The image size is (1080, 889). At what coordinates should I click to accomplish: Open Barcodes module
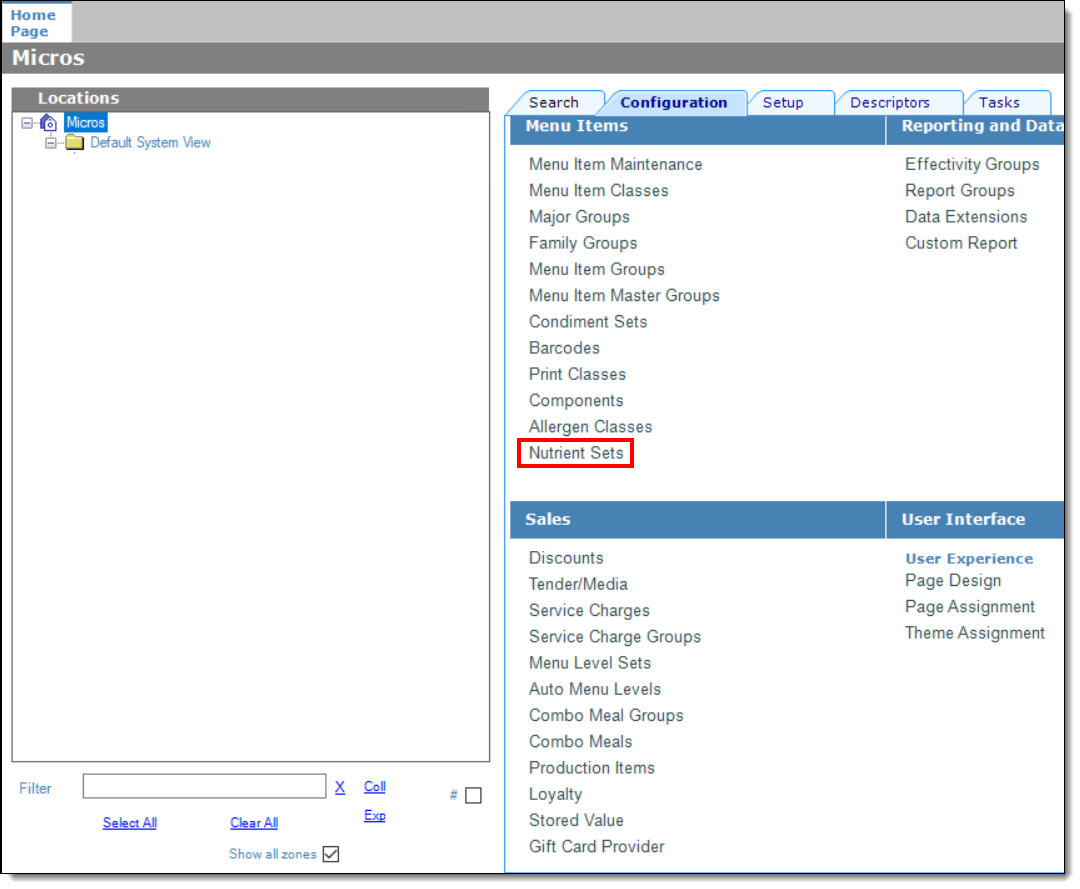point(564,348)
